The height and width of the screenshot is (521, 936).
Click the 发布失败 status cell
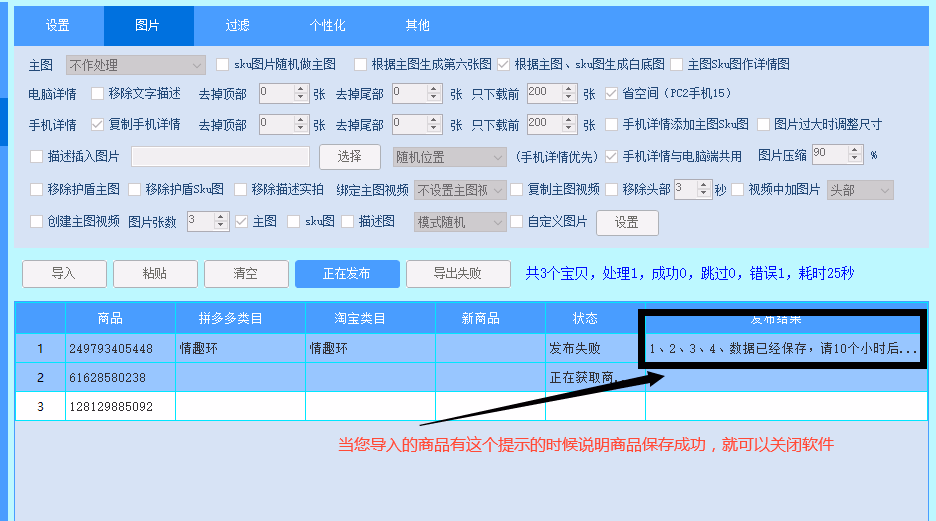coord(595,349)
